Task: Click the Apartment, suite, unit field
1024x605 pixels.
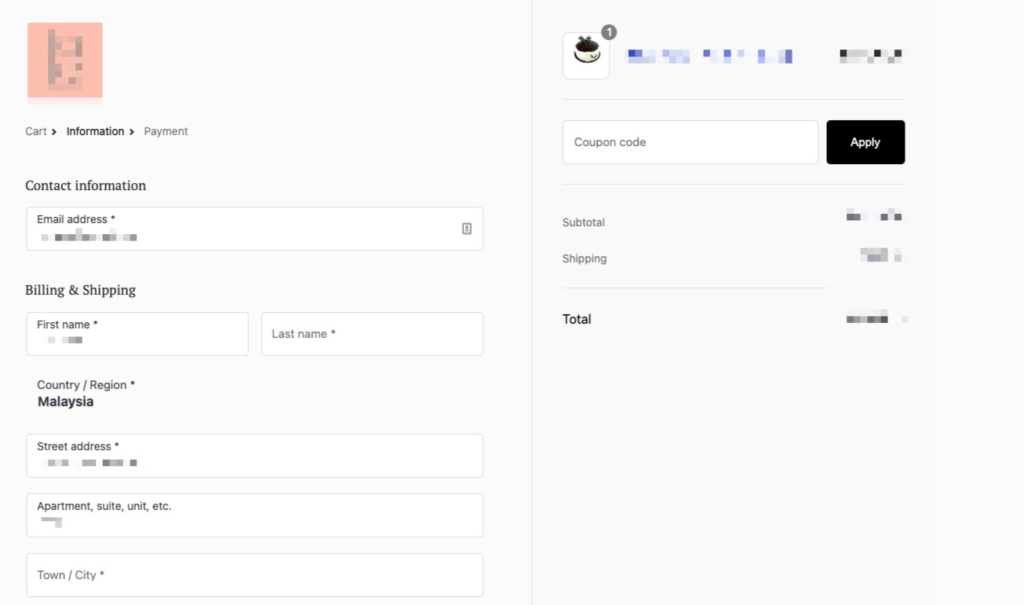Action: [254, 515]
